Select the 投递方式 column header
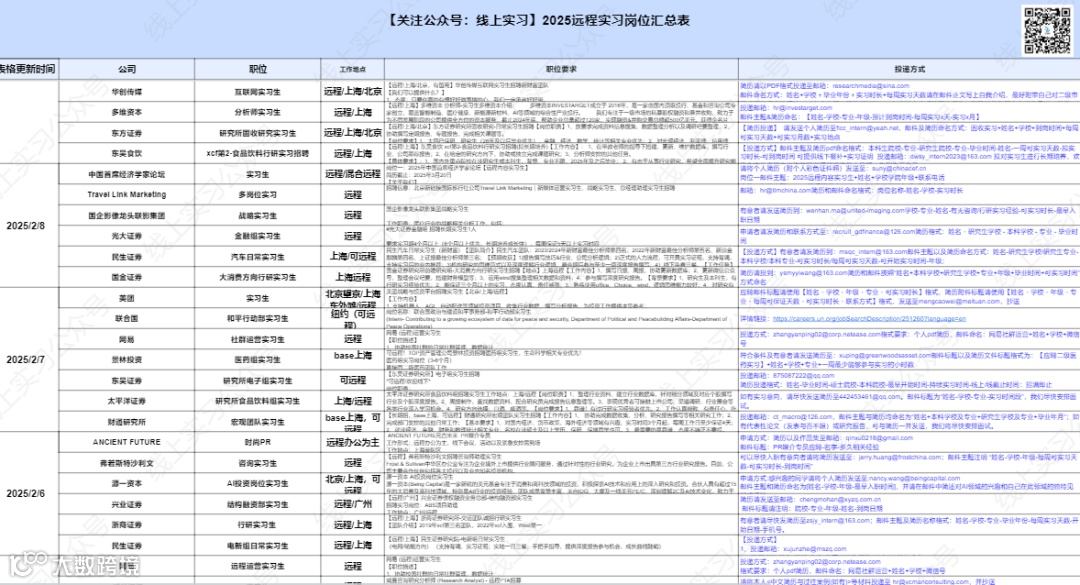 pyautogui.click(x=909, y=69)
